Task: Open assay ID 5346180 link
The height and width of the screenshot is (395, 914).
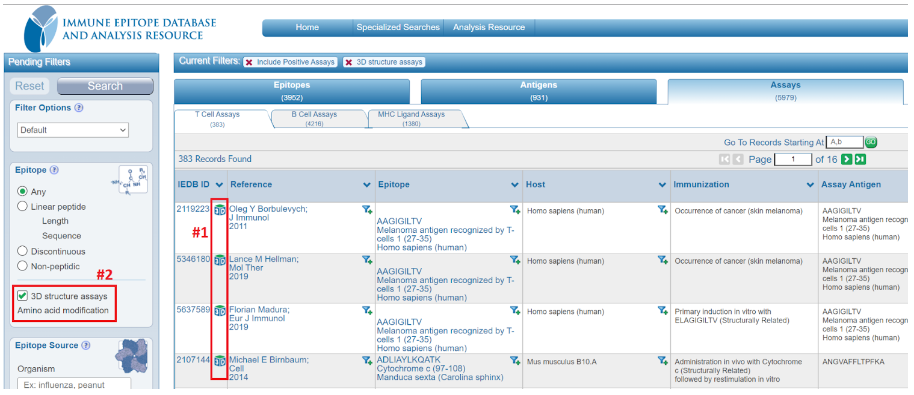Action: [193, 259]
